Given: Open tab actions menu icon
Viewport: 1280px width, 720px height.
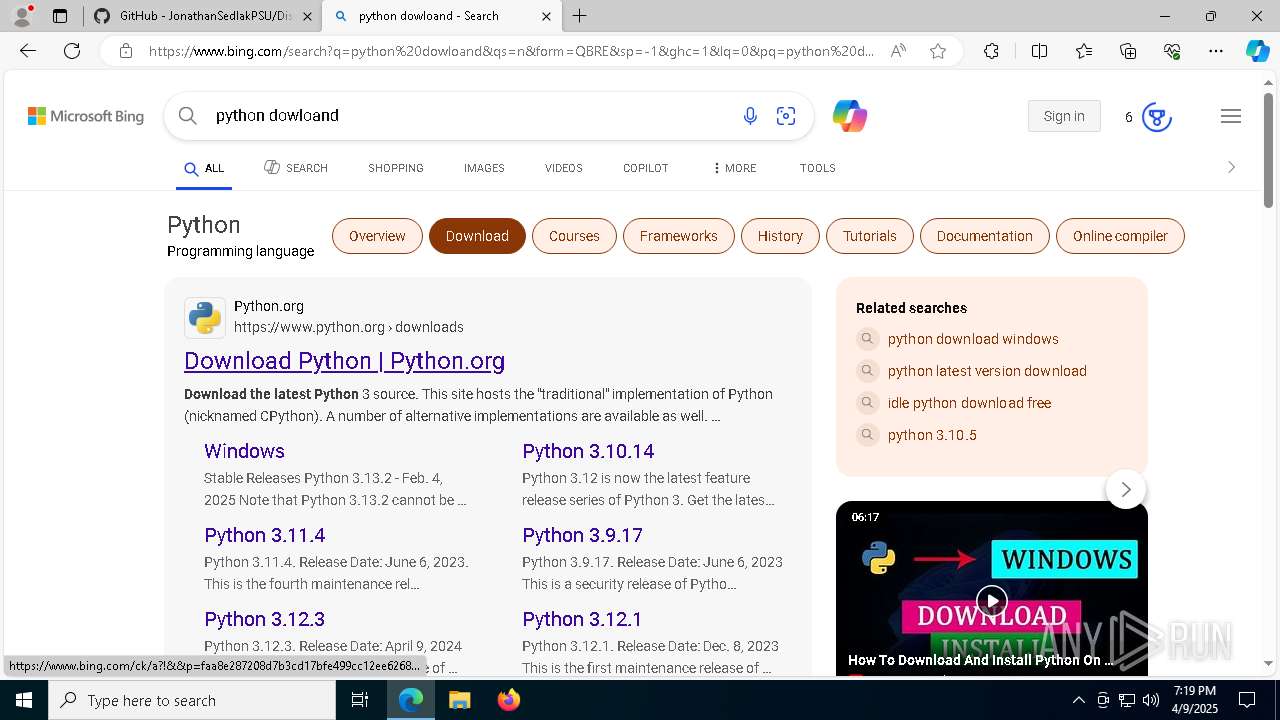Looking at the screenshot, I should [60, 16].
